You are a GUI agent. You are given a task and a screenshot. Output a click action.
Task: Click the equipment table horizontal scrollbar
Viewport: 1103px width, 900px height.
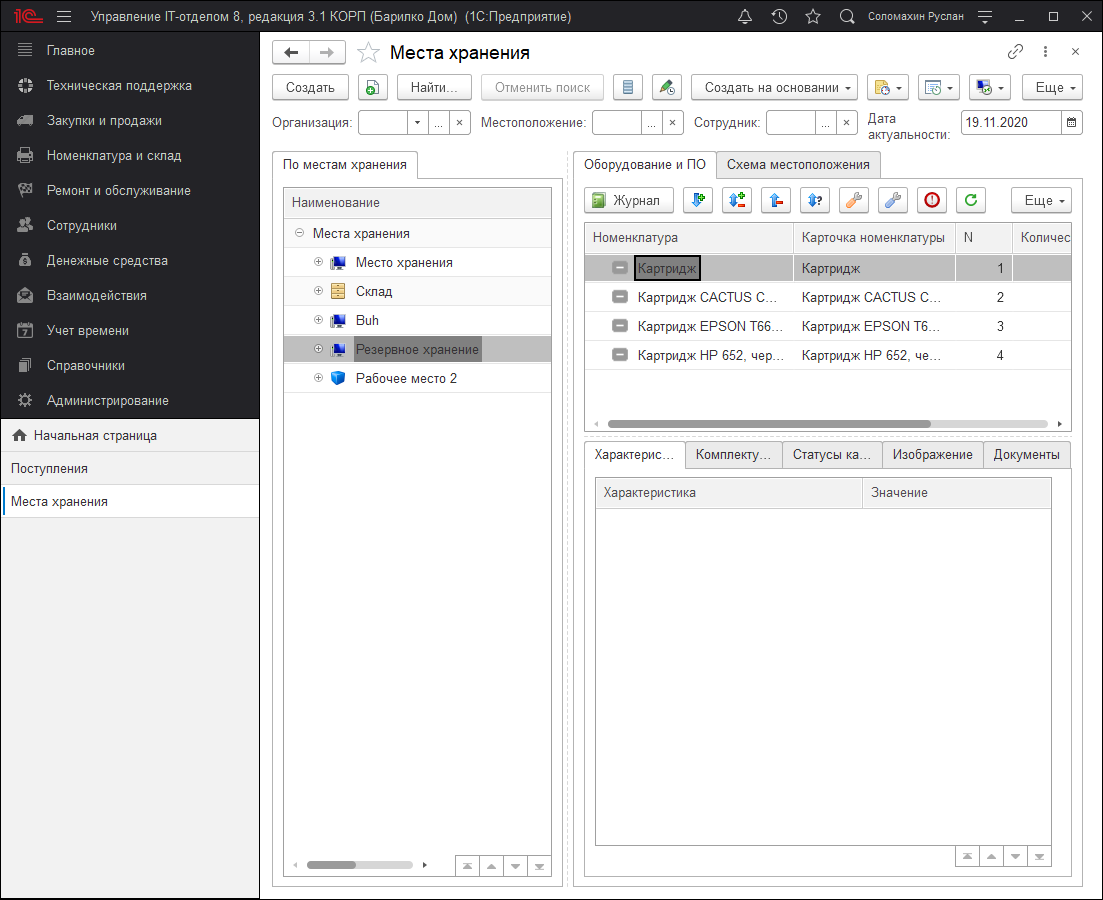tap(768, 424)
